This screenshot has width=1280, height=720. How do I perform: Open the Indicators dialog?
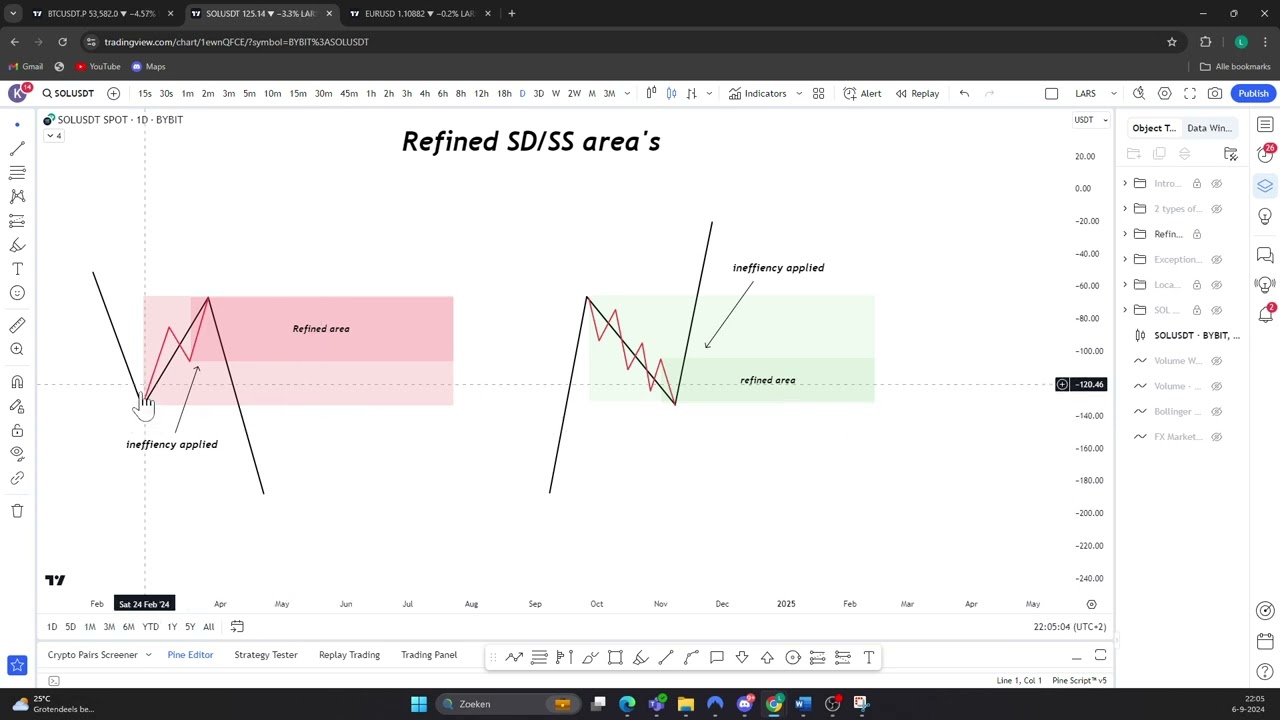click(x=757, y=93)
